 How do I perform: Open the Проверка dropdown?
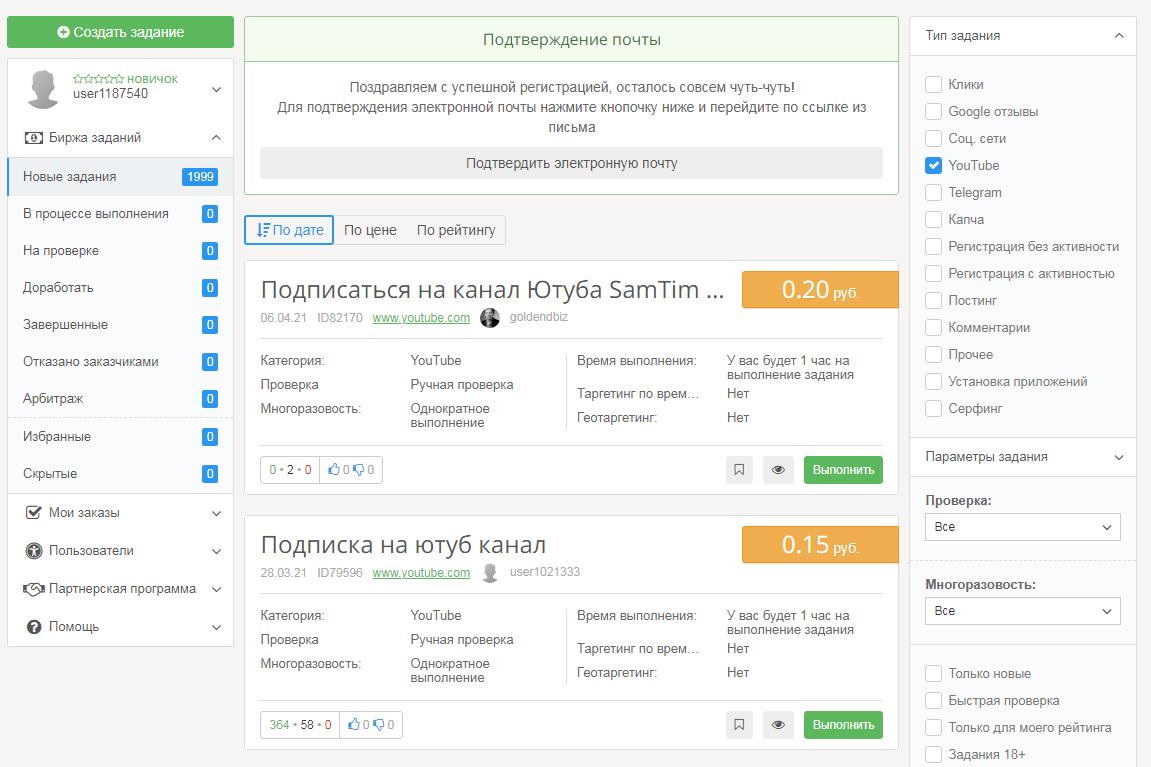pyautogui.click(x=1023, y=527)
